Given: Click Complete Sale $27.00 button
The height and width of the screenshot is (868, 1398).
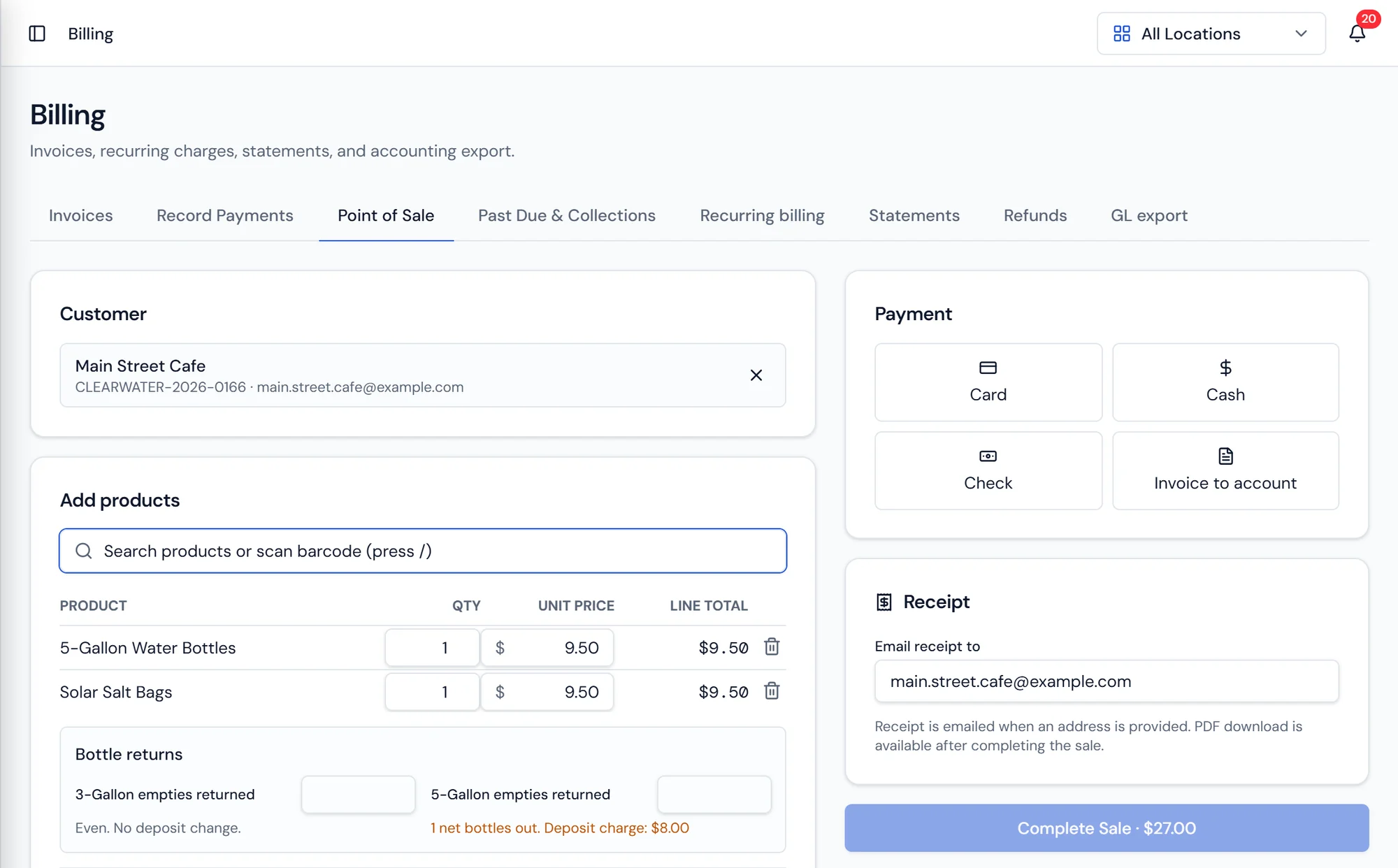Looking at the screenshot, I should coord(1107,828).
